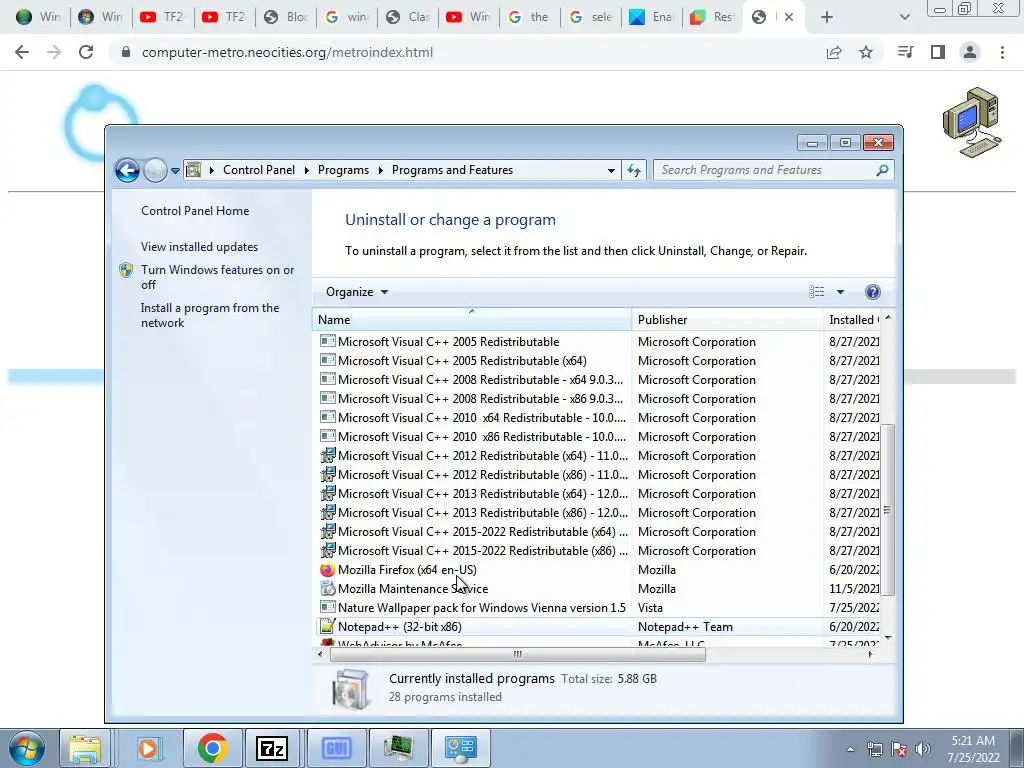Click the blue help question mark icon

872,292
